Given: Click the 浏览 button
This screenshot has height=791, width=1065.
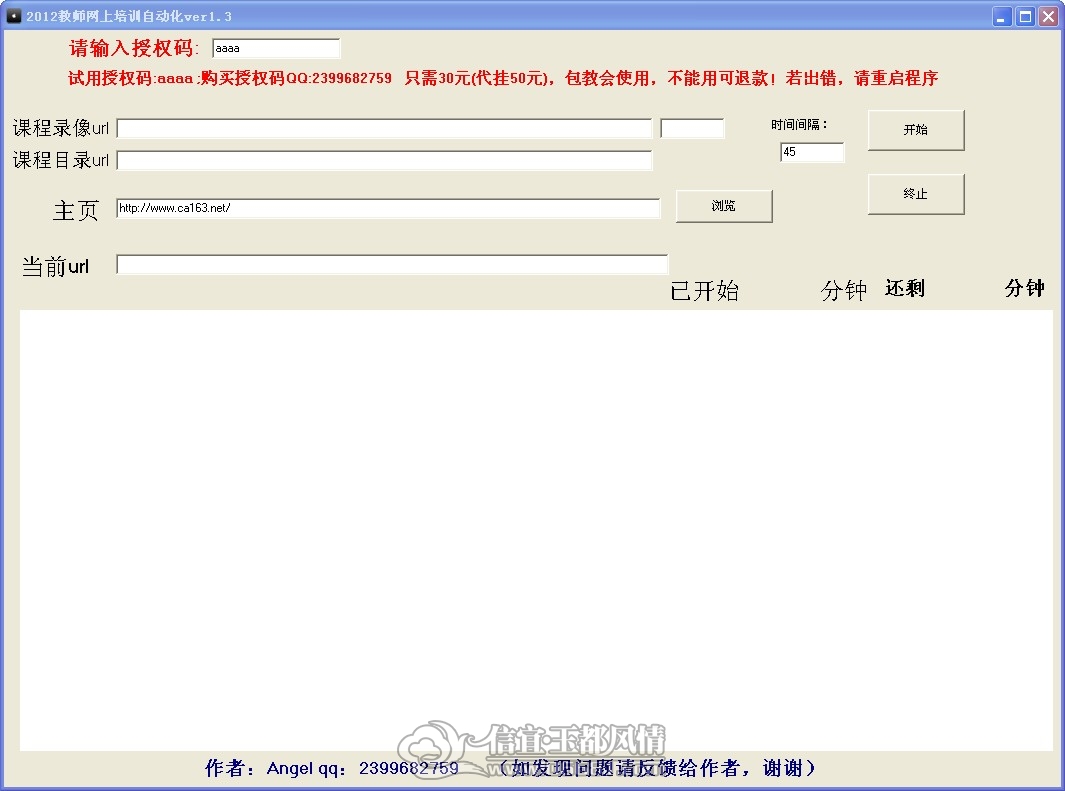Looking at the screenshot, I should coord(724,206).
